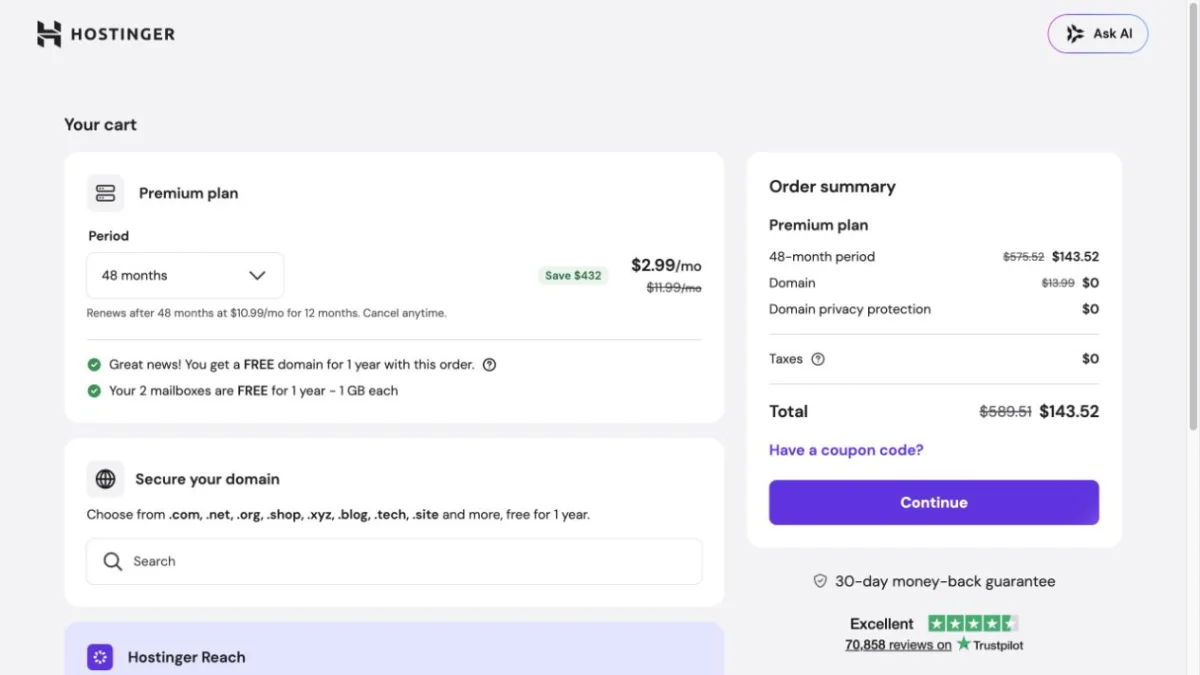
Task: Click the $2.99/mo price text
Action: pyautogui.click(x=666, y=265)
